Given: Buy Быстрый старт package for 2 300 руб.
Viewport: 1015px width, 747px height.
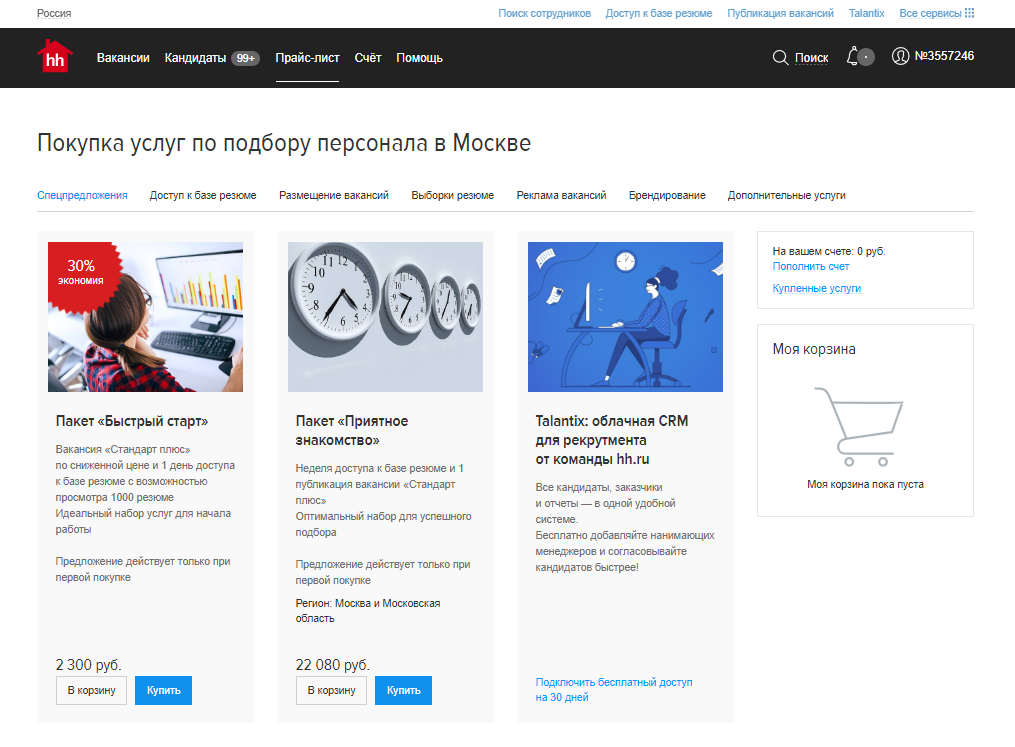Looking at the screenshot, I should pos(163,690).
